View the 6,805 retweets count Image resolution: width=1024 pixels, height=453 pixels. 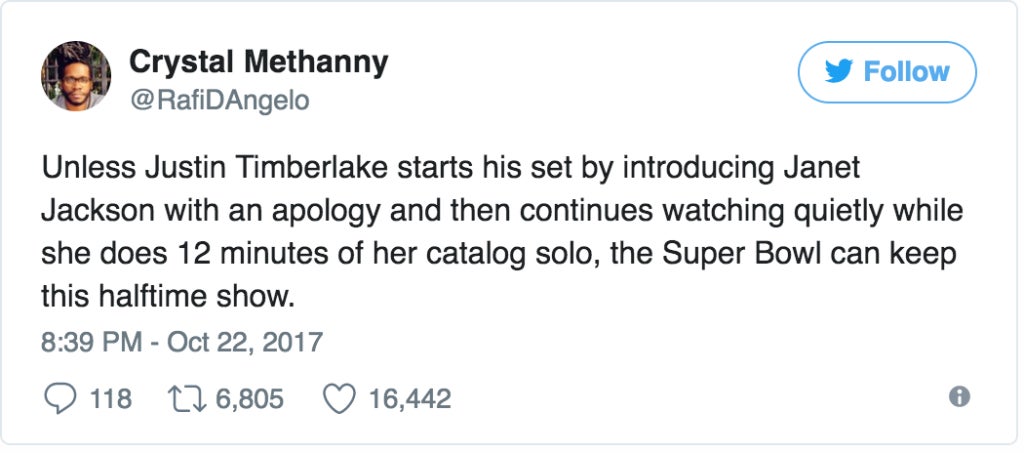[249, 398]
